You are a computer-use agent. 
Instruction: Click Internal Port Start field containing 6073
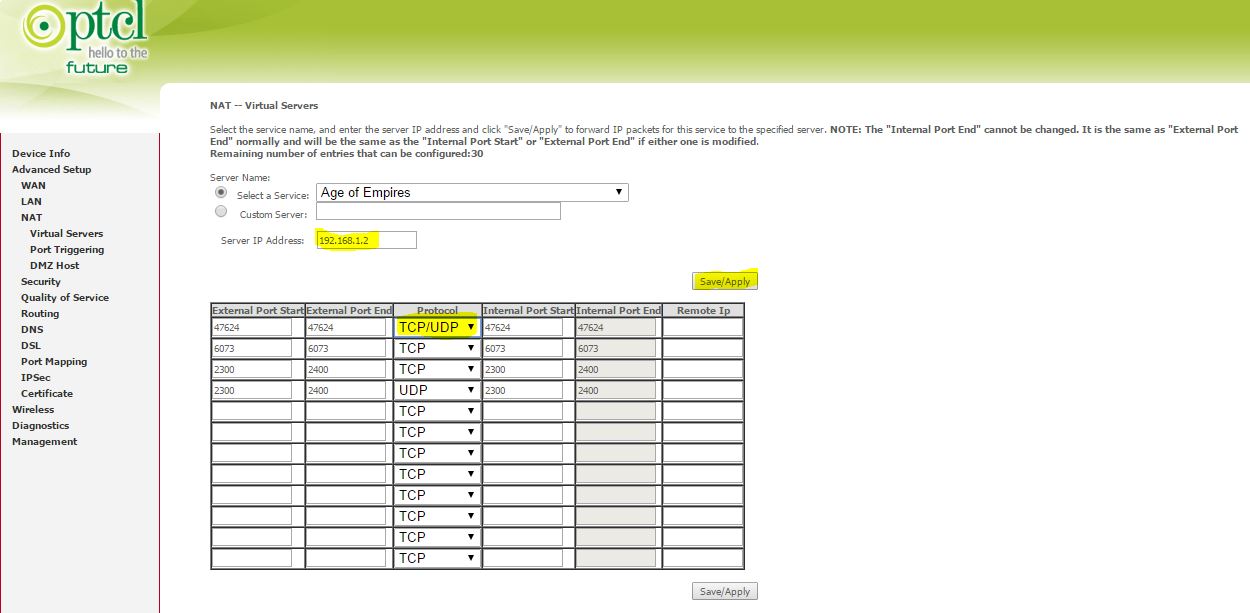coord(523,348)
